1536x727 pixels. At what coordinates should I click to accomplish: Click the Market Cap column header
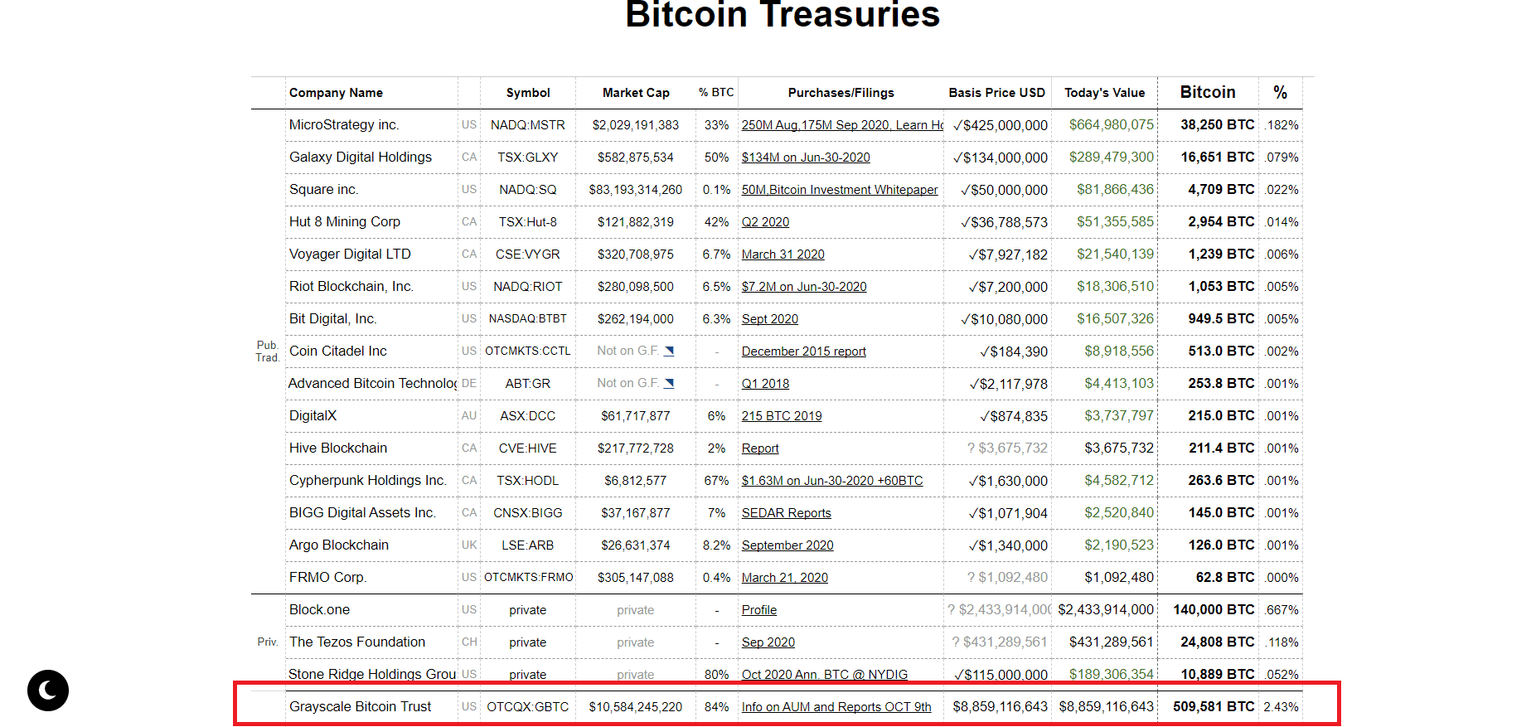tap(636, 92)
